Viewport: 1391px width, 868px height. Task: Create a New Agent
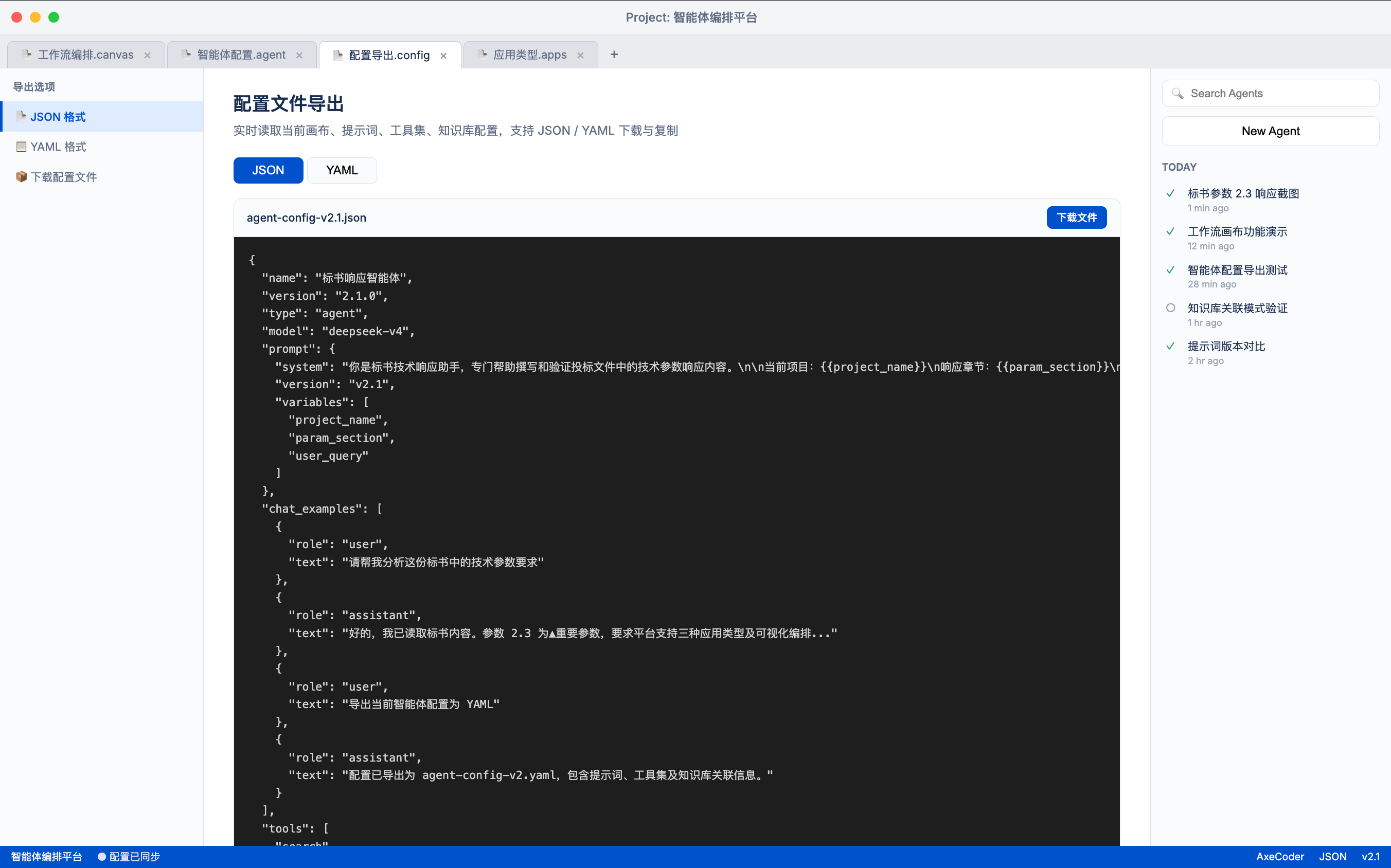1271,131
